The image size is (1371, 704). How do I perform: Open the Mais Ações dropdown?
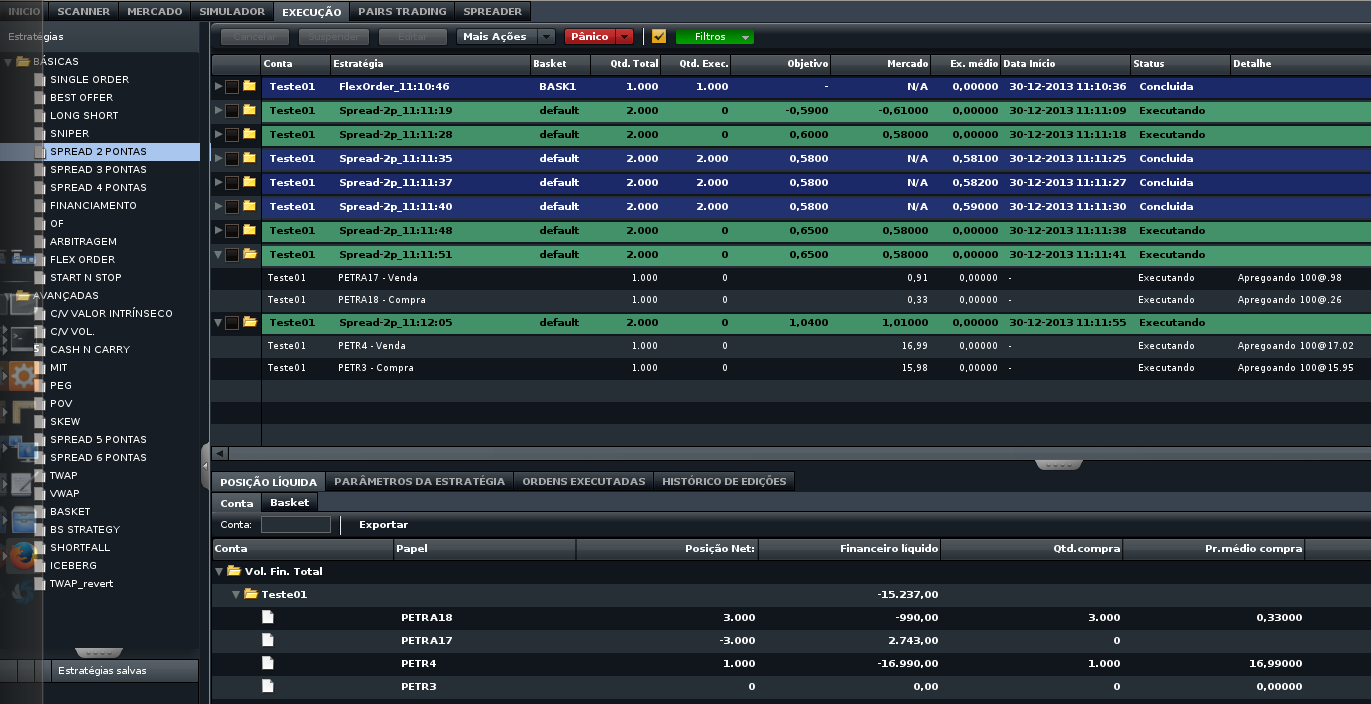[505, 36]
